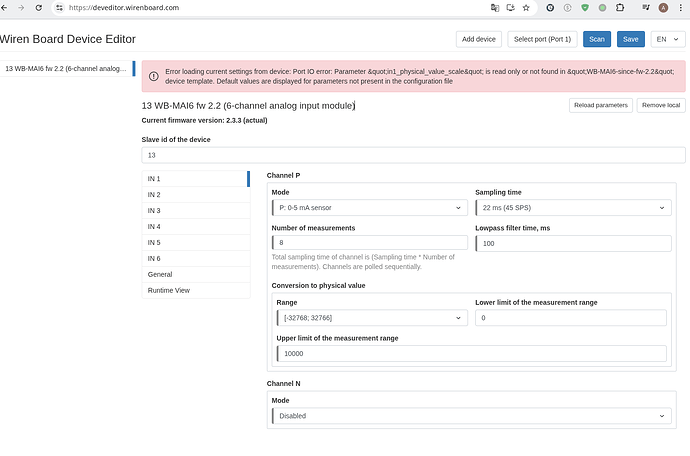Click the Scan button
690x456 pixels.
597,39
